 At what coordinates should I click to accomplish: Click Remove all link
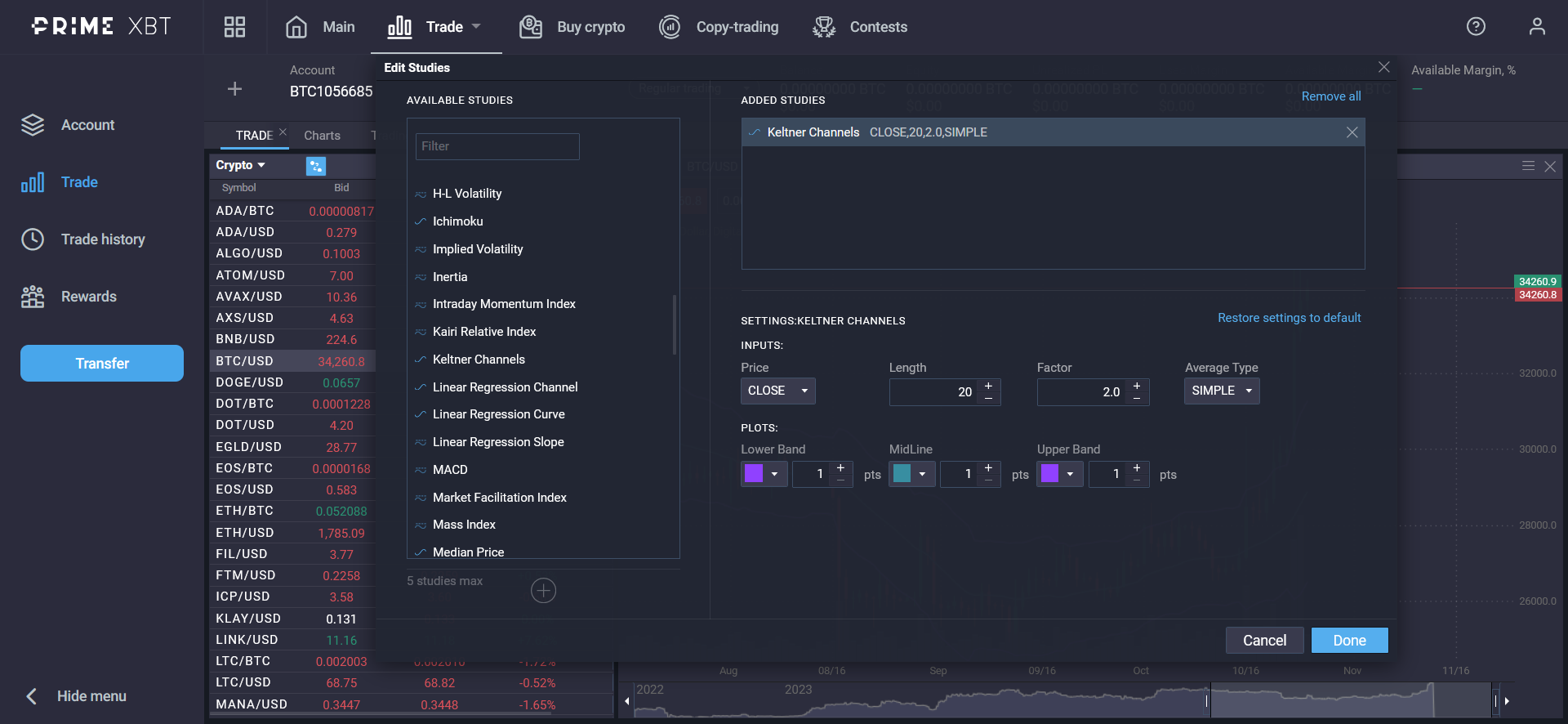coord(1331,96)
